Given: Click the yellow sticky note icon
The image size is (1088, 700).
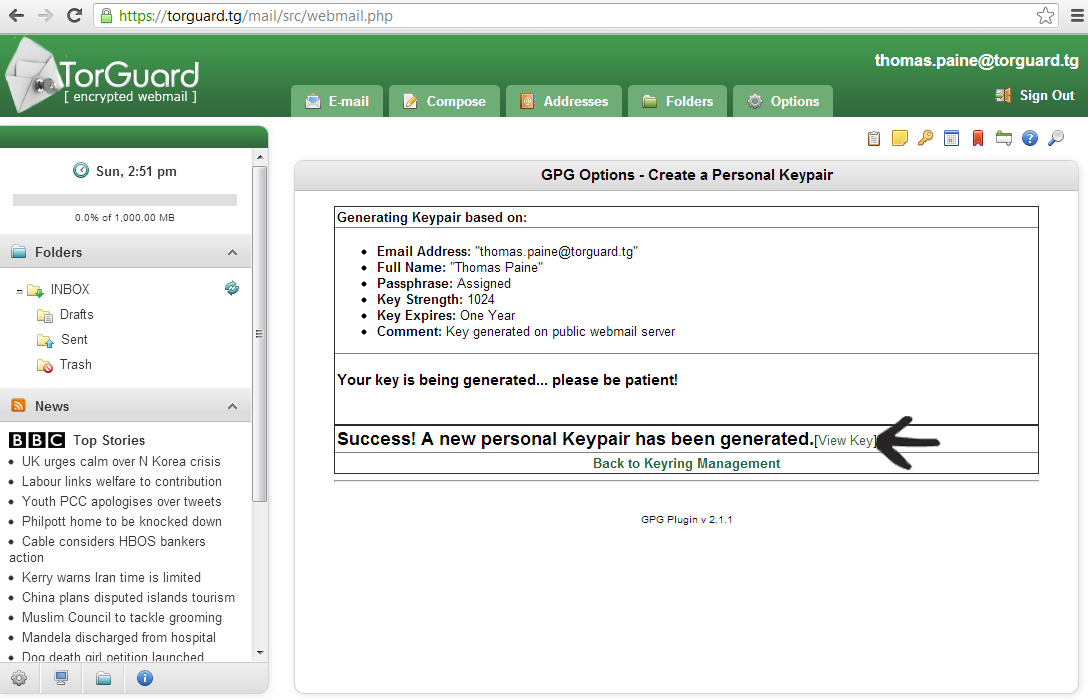Looking at the screenshot, I should tap(899, 139).
